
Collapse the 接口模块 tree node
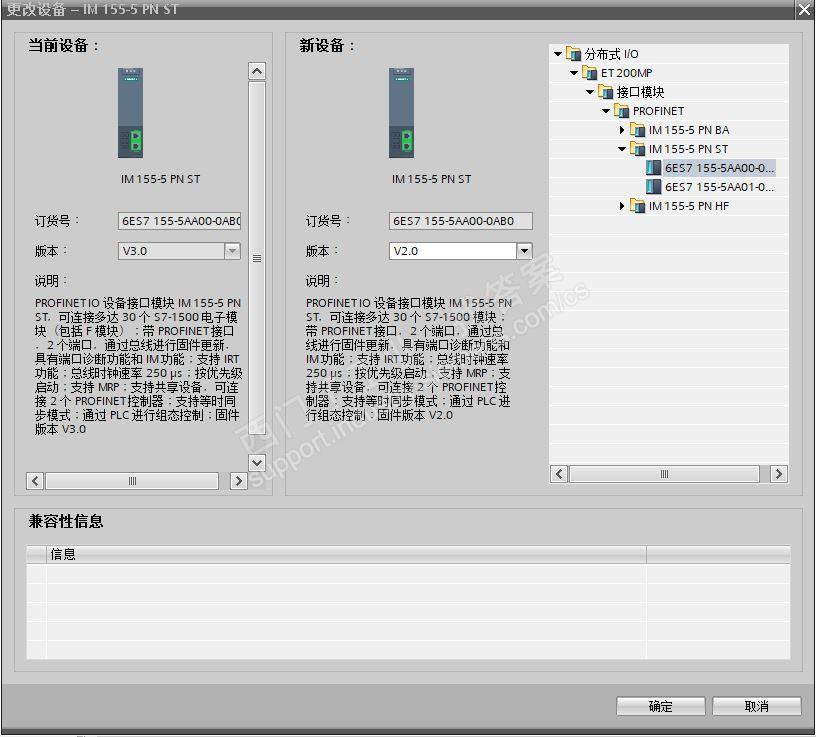click(590, 92)
